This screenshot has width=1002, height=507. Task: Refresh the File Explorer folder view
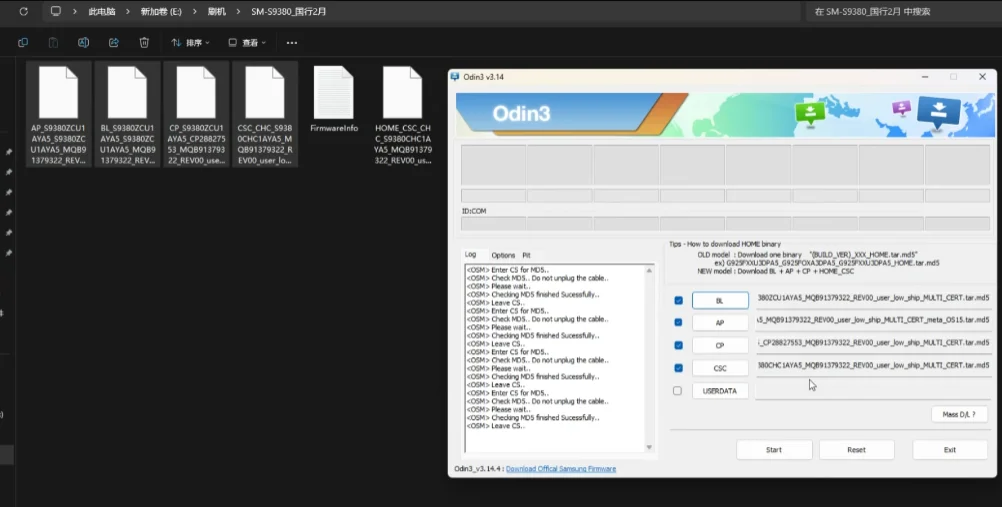click(x=24, y=12)
